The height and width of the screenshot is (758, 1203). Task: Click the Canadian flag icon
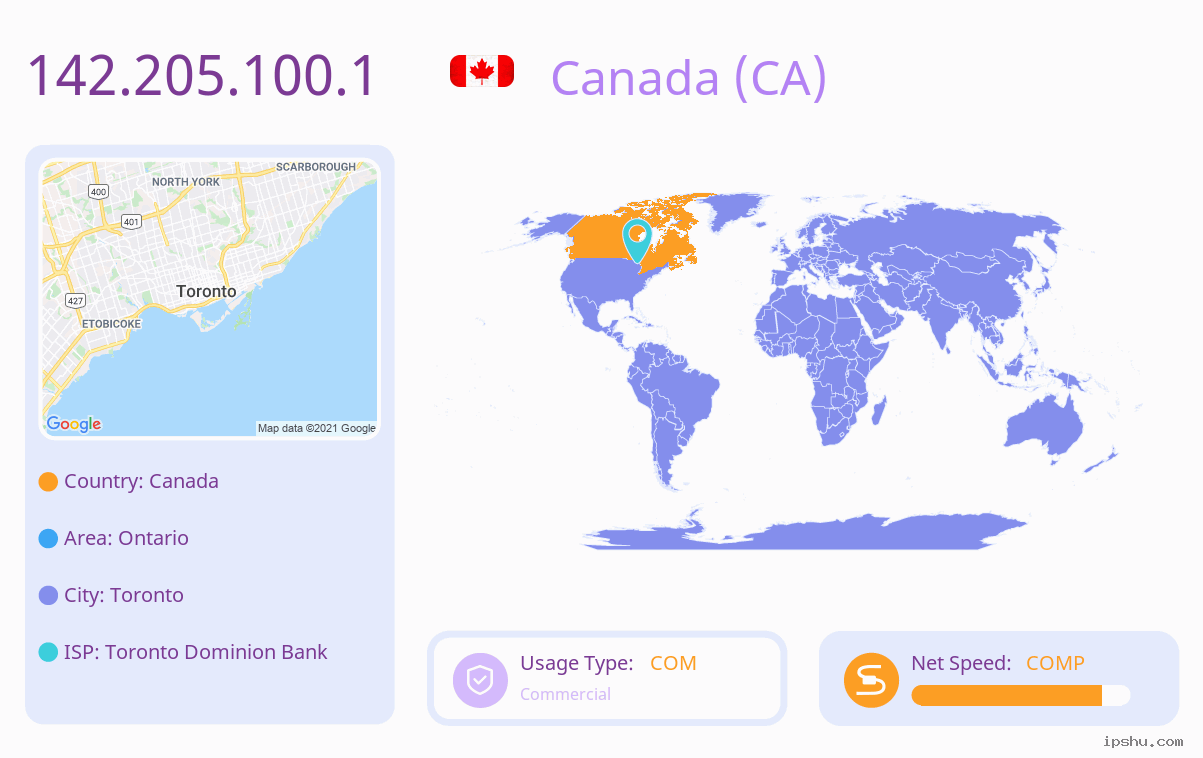pos(482,71)
